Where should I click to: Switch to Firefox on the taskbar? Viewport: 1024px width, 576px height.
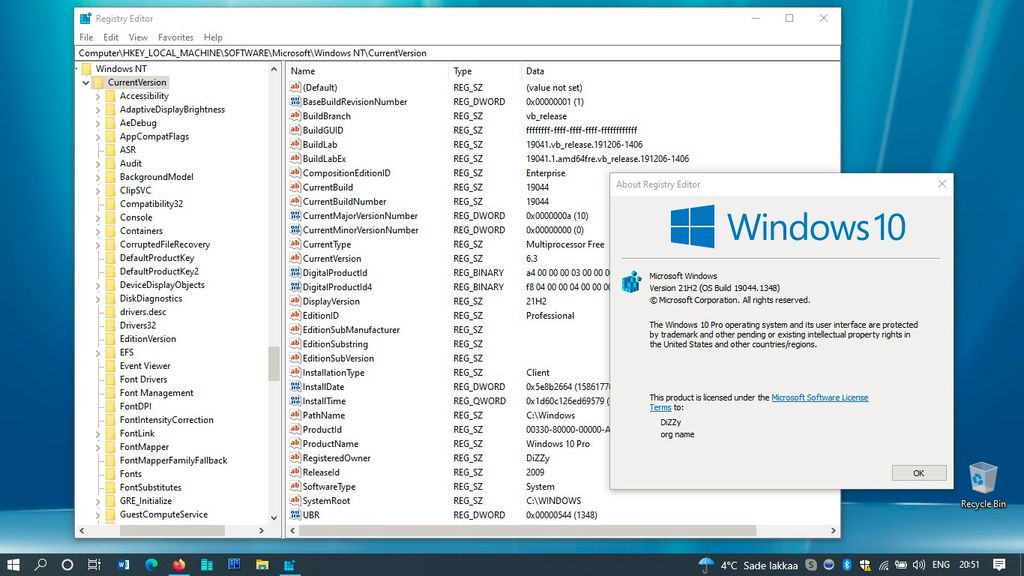[x=179, y=564]
